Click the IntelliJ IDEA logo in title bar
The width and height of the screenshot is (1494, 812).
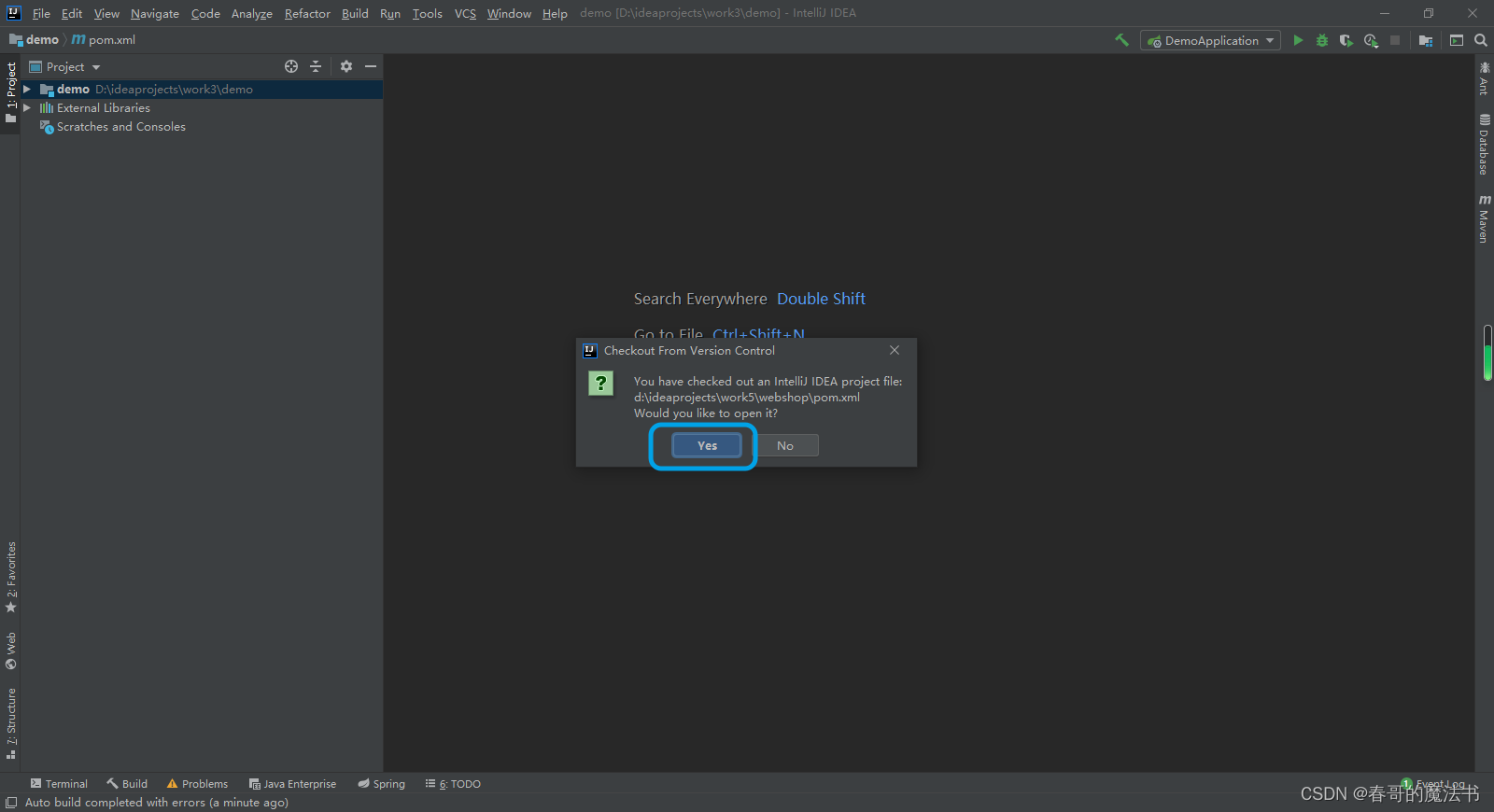click(13, 13)
